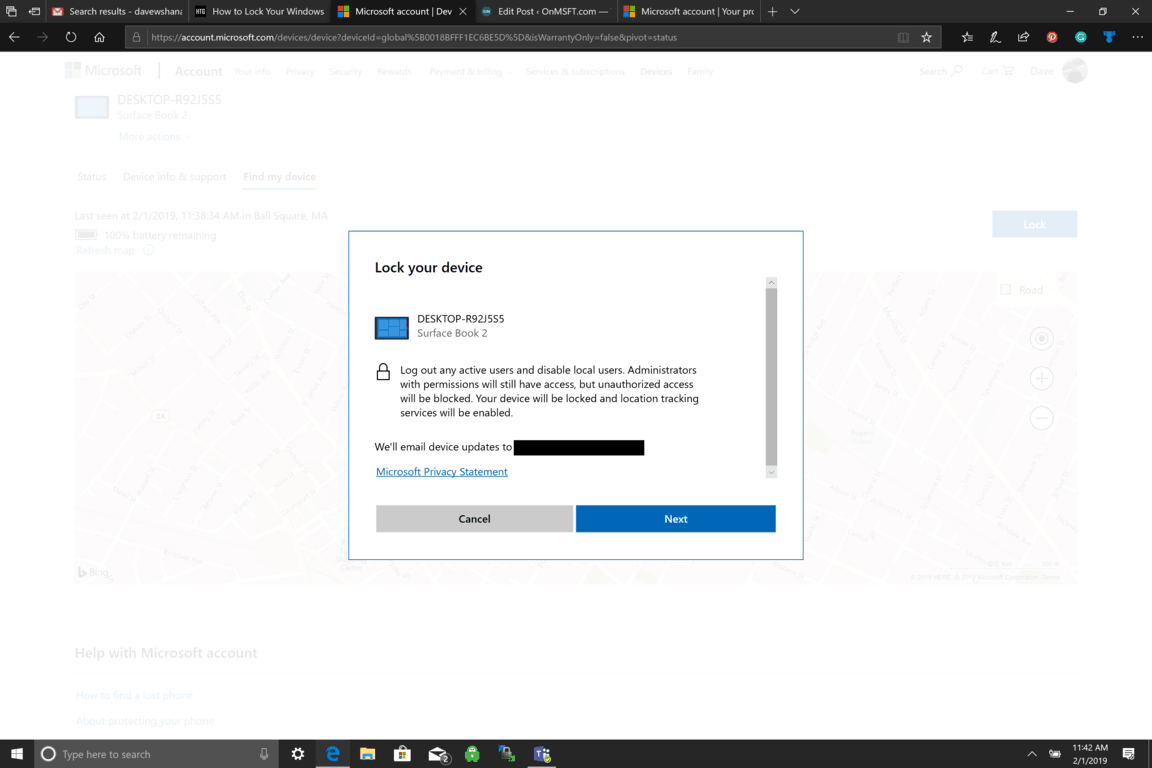Open the Favorites hub icon
Viewport: 1152px width, 768px height.
click(x=966, y=37)
